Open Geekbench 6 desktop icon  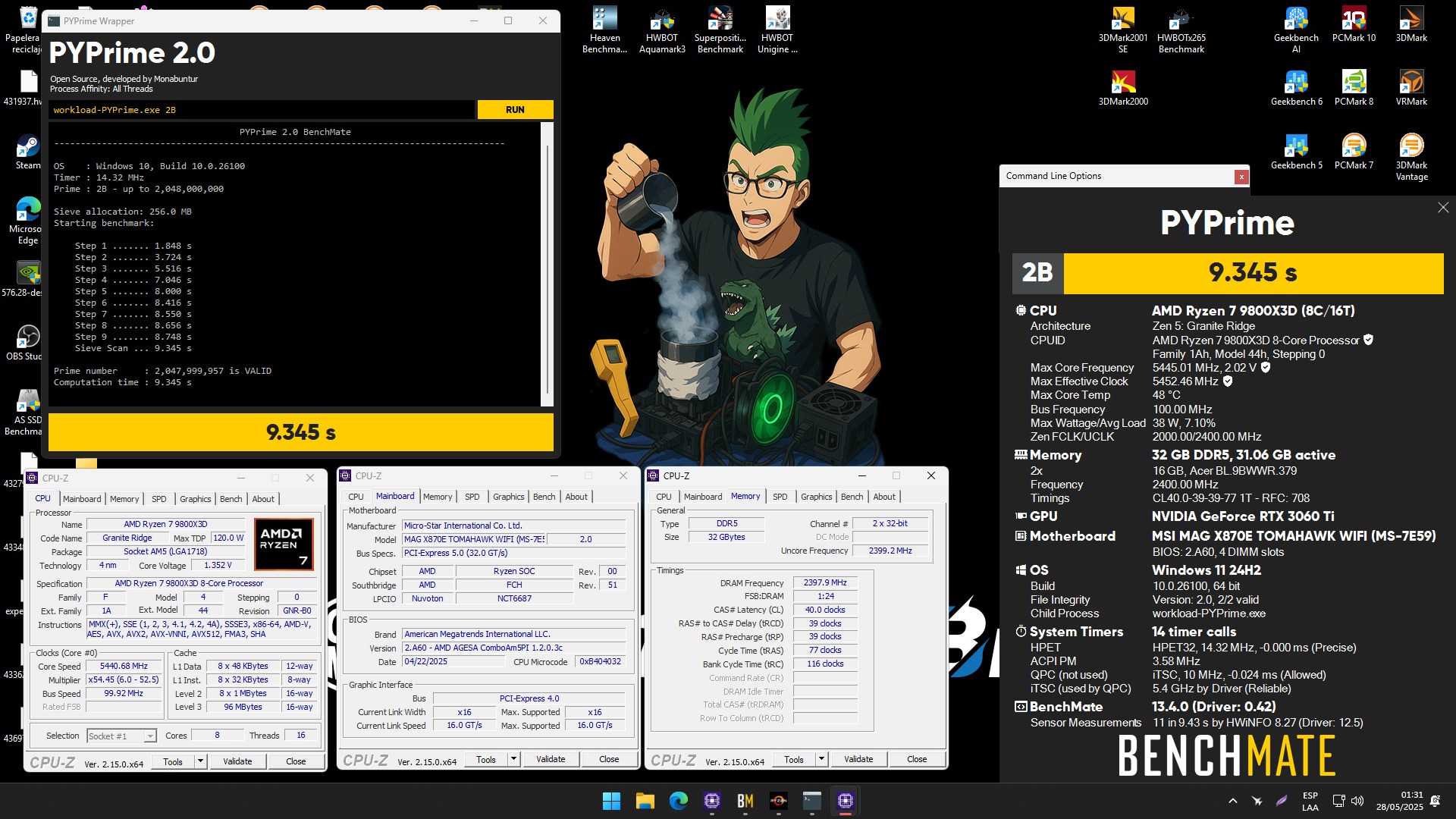[1296, 88]
